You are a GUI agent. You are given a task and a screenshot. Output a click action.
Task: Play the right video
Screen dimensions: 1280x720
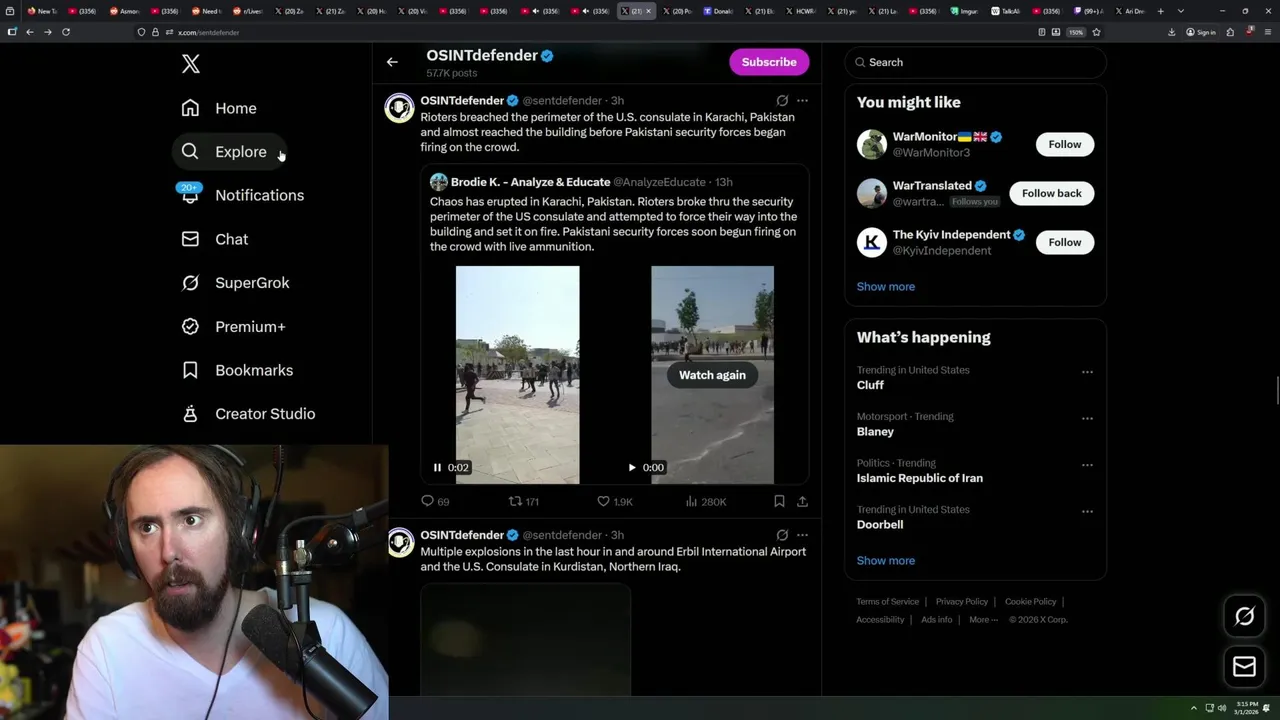pyautogui.click(x=632, y=468)
